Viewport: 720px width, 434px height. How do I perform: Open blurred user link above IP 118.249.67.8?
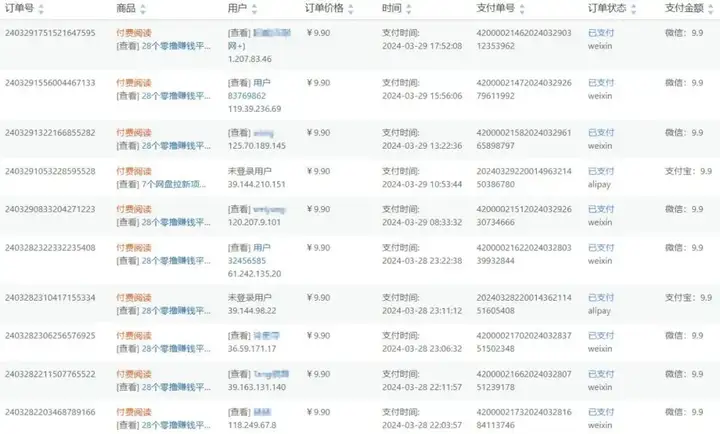tap(262, 412)
